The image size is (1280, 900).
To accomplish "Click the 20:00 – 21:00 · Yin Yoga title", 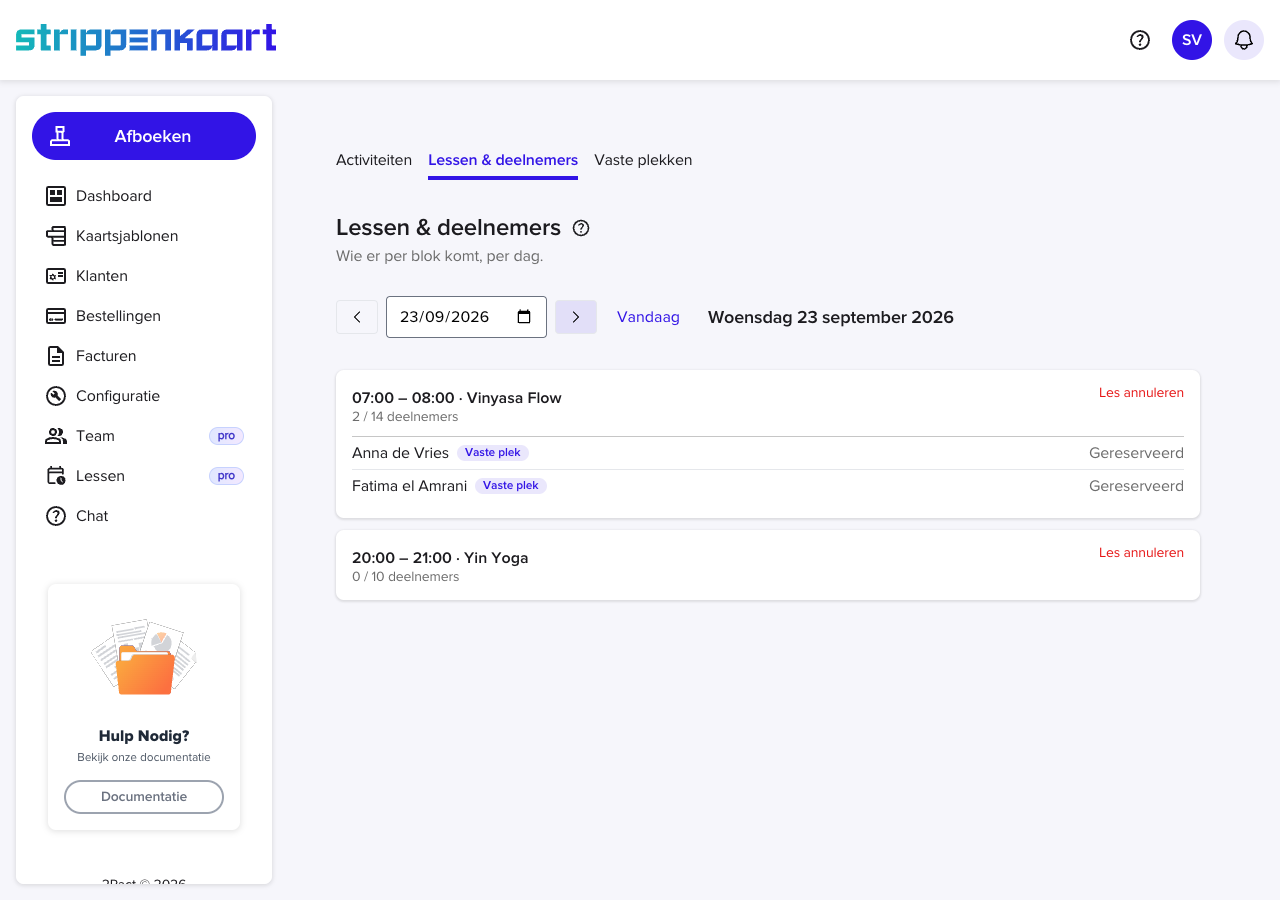I will (x=440, y=558).
